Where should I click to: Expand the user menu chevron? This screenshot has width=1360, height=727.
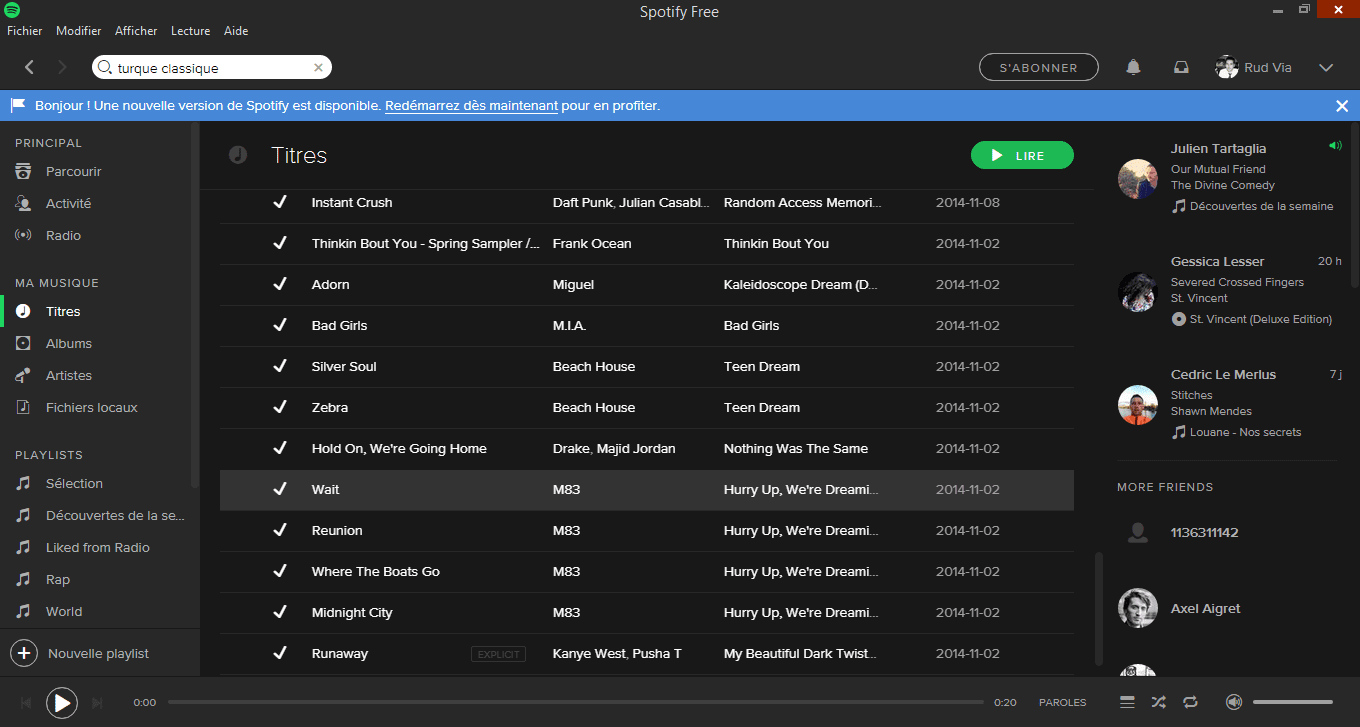[x=1326, y=68]
